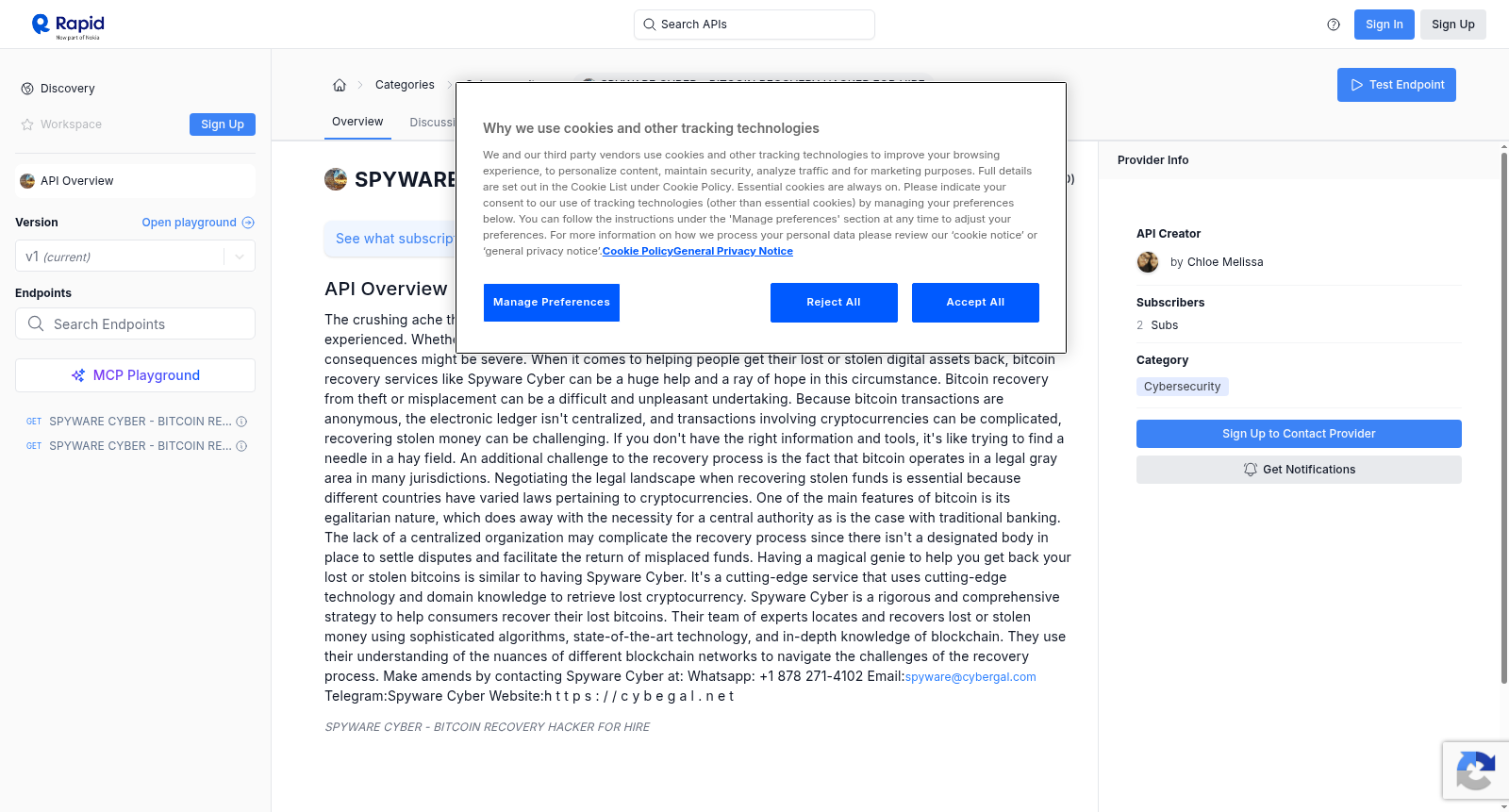Click the italic SPYWARE CYBER footer caption

pos(488,727)
